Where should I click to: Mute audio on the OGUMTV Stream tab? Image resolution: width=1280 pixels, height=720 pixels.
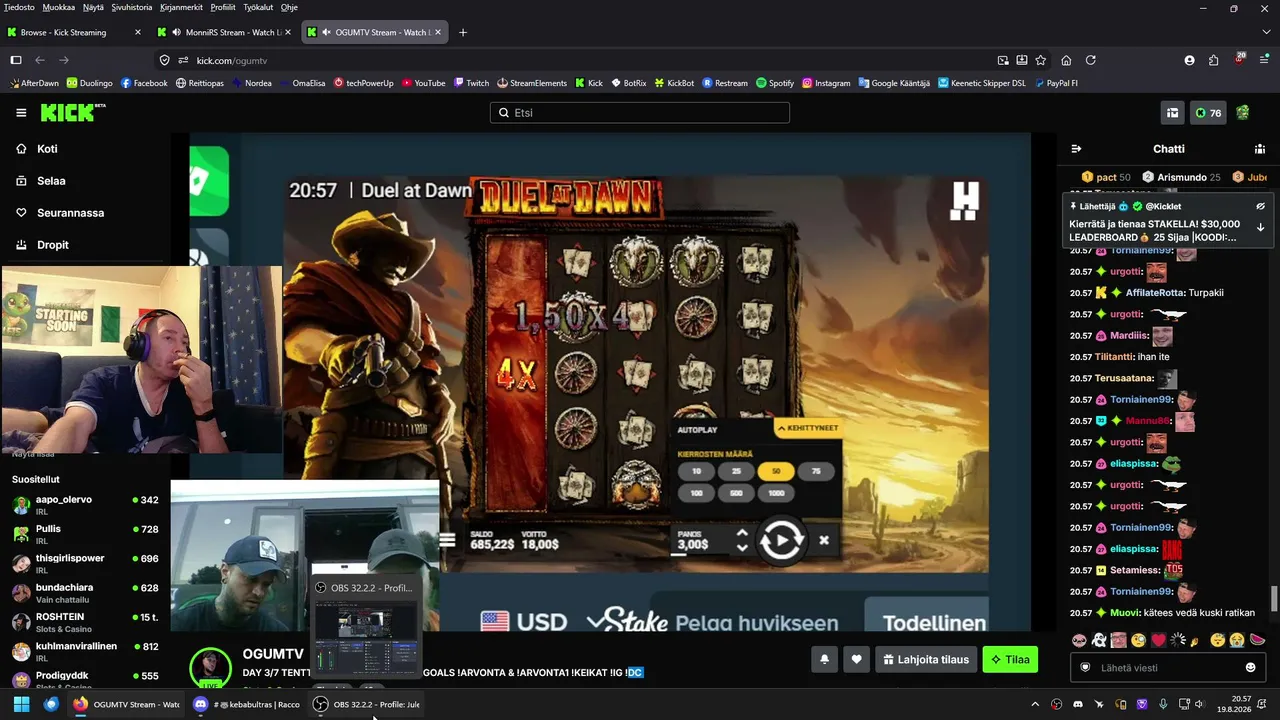point(326,32)
